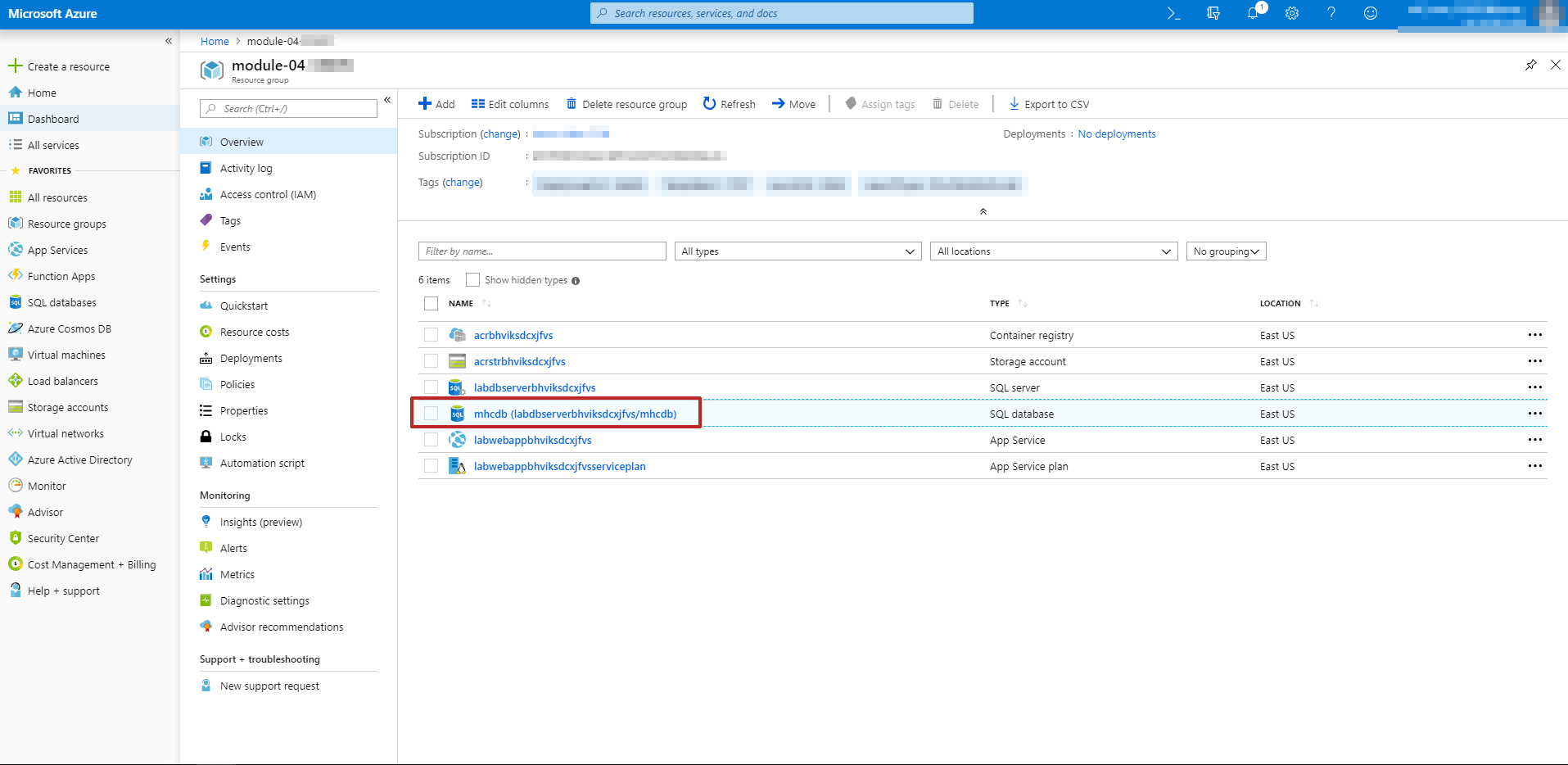The image size is (1568, 765).
Task: Sort resources by Type column arrows
Action: (1023, 303)
